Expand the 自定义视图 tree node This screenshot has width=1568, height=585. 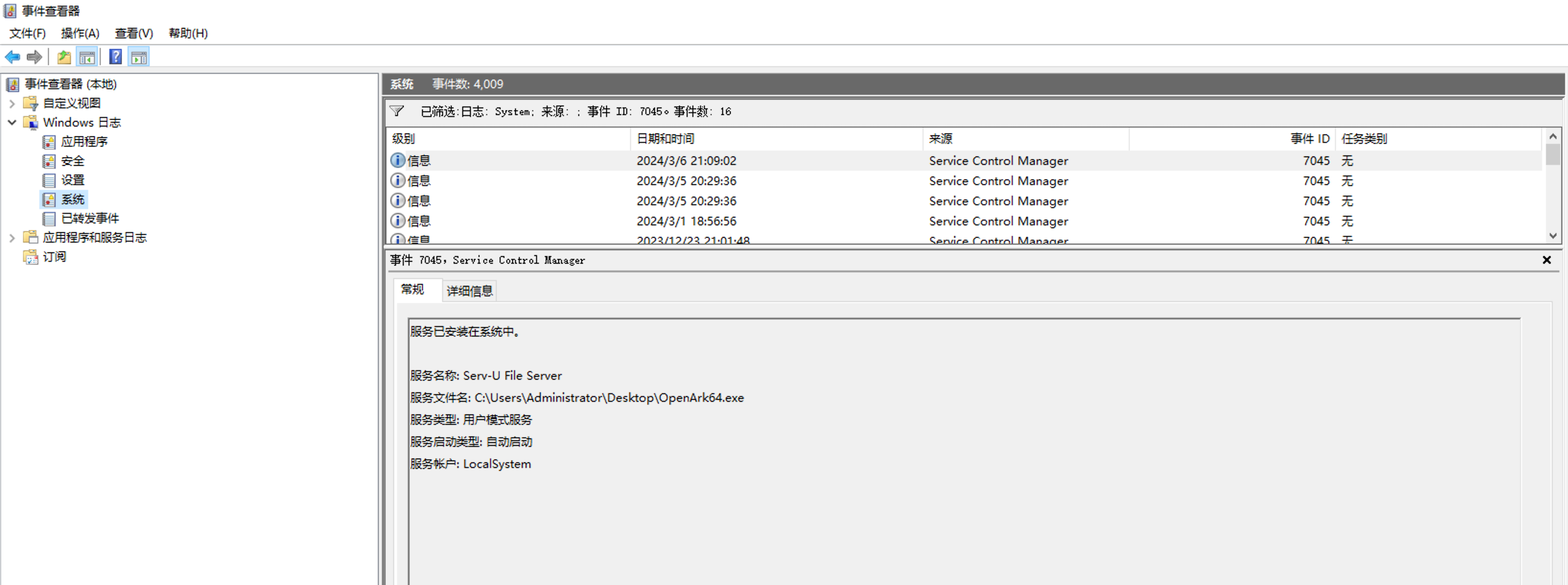pyautogui.click(x=12, y=104)
